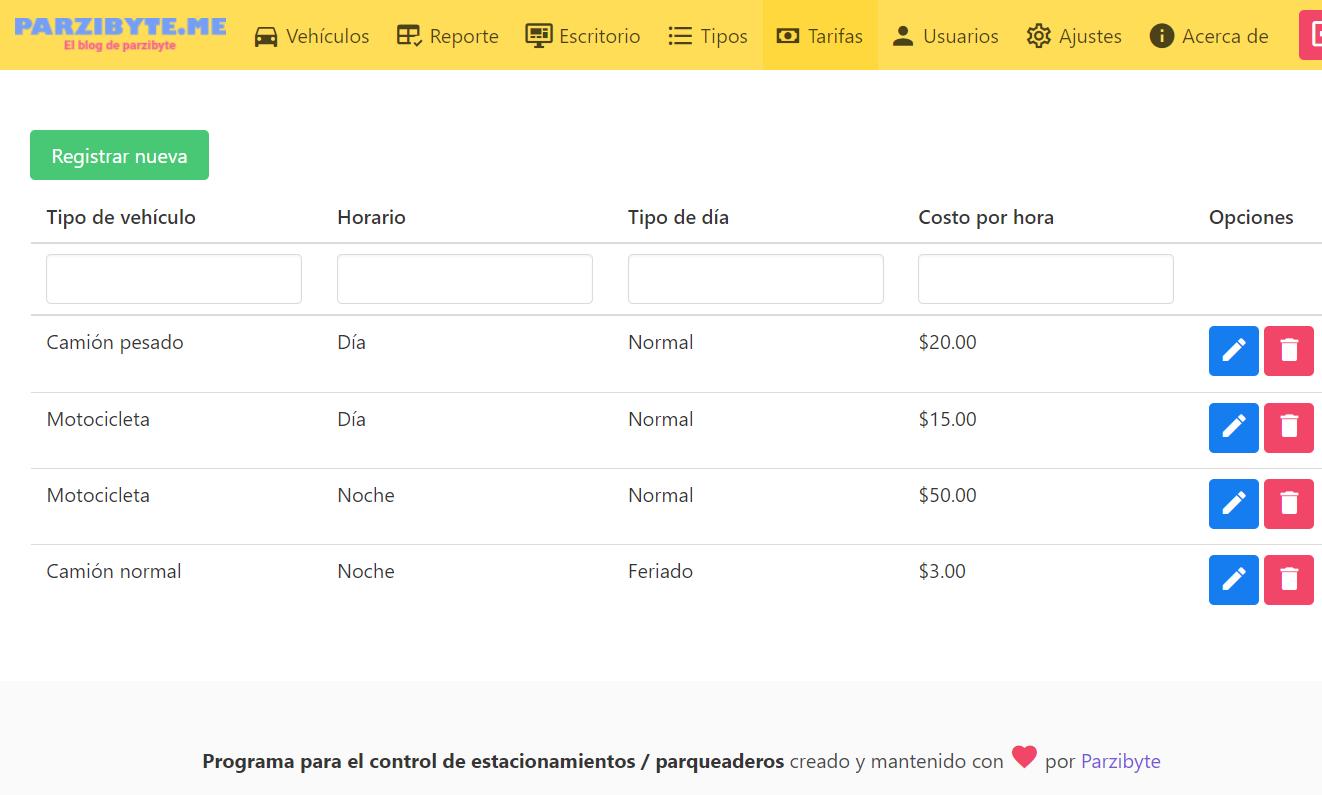Screen dimensions: 1322x795
Task: Navigate to Tipos
Action: pos(708,36)
